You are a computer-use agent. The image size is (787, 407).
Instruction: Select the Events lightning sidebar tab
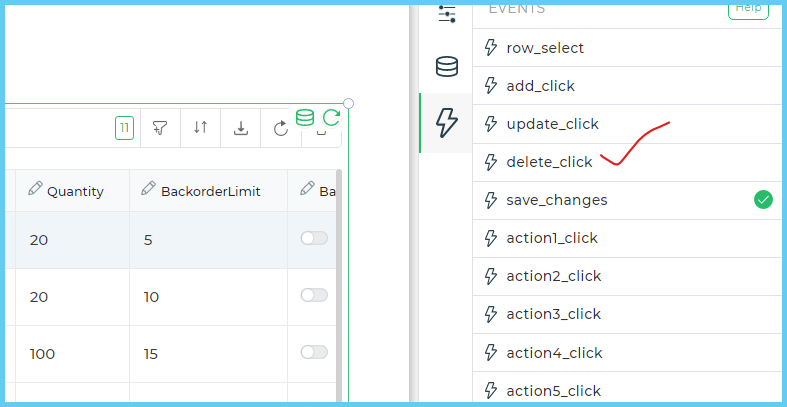(x=447, y=123)
